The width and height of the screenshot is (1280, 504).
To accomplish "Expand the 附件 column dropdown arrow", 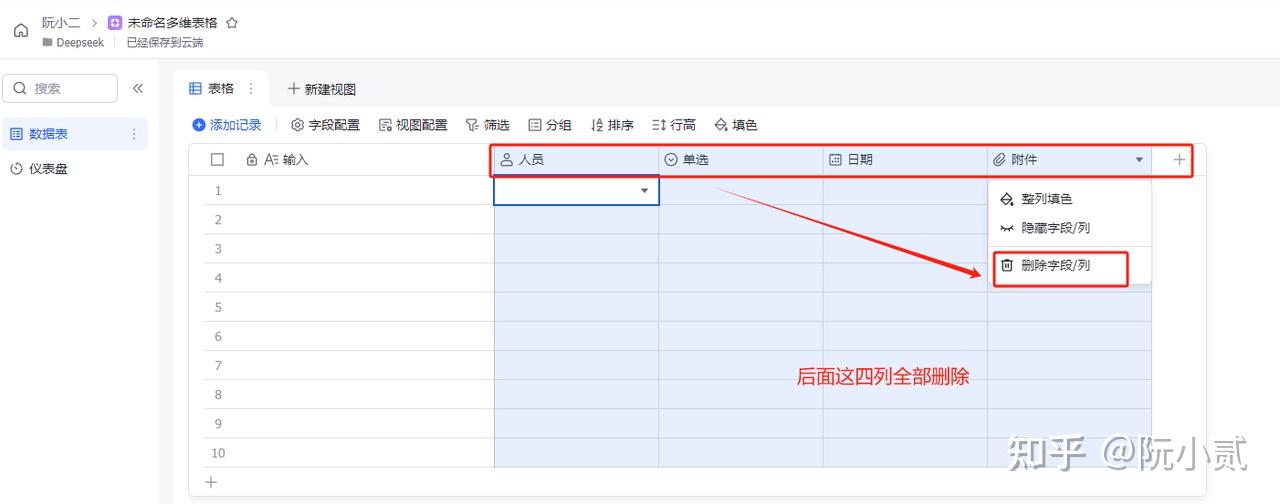I will [1139, 160].
